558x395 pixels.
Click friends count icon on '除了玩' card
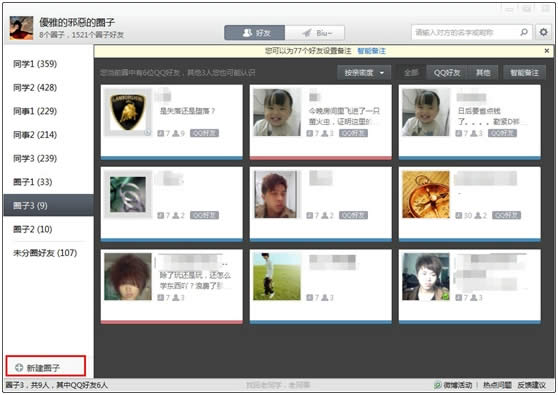click(x=176, y=298)
